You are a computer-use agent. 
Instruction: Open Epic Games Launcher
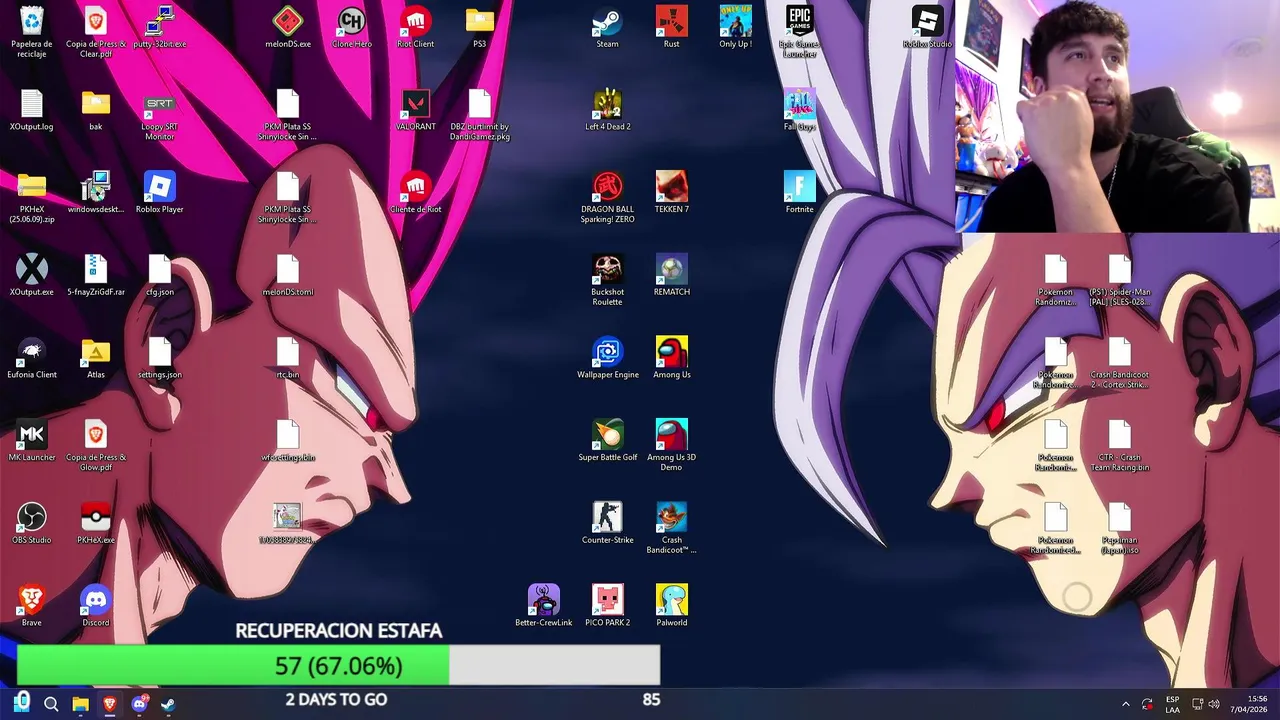pos(799,32)
